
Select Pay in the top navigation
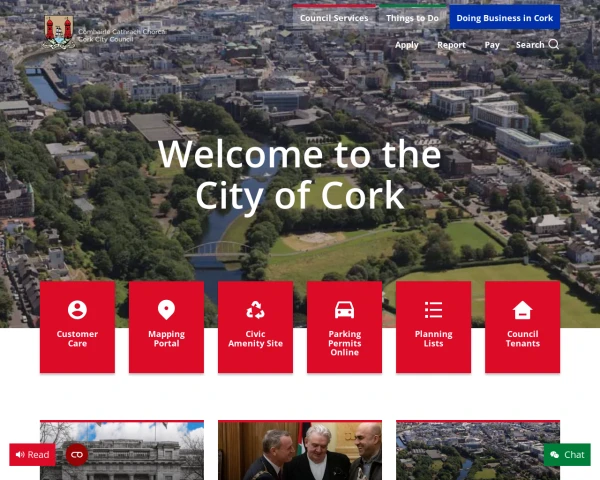(x=492, y=45)
